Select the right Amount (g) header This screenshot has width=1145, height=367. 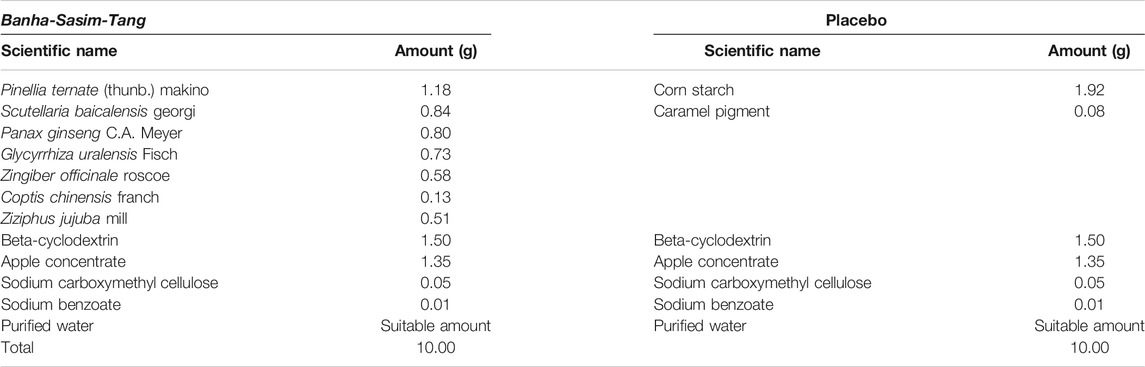pyautogui.click(x=1089, y=51)
